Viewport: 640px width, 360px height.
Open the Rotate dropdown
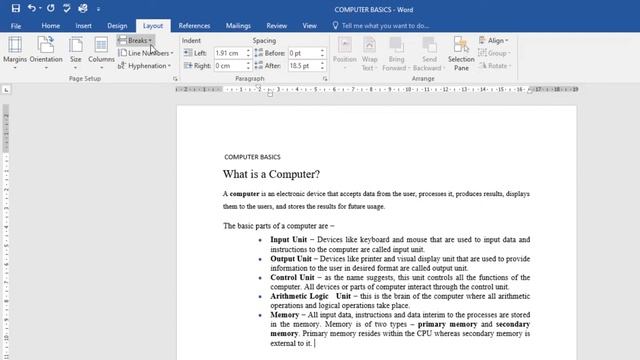click(x=495, y=66)
